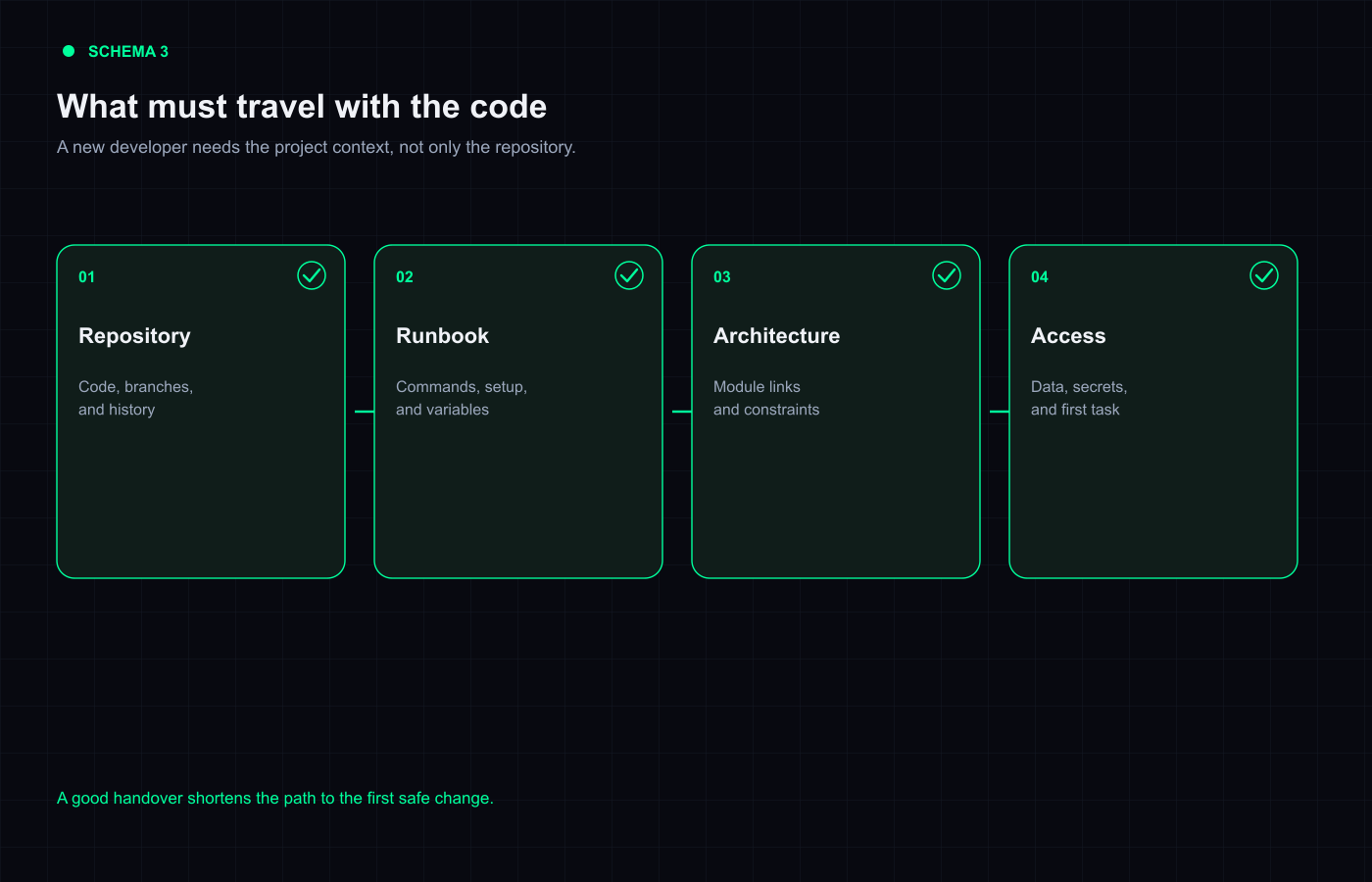
Task: Click the subtitle about a new developer needing project context
Action: 317,147
